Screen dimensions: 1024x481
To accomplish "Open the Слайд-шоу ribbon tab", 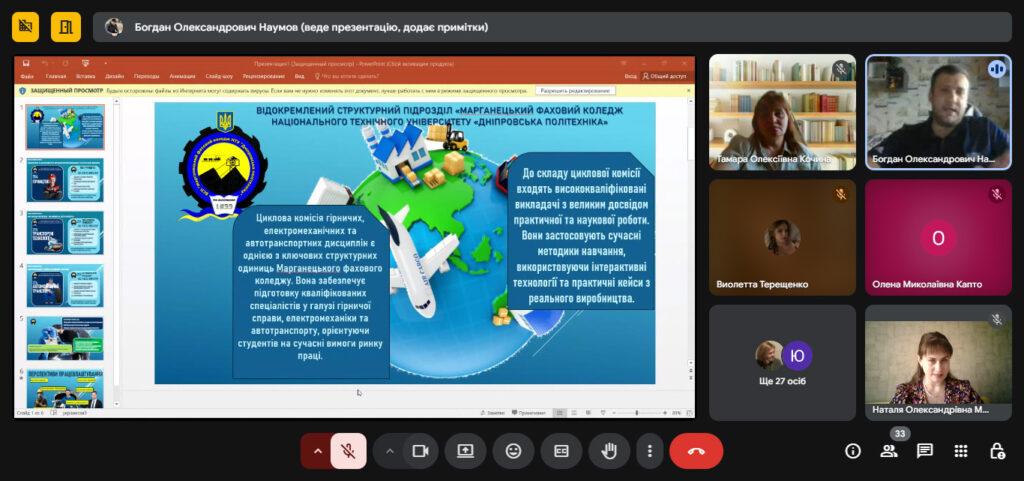I will 219,76.
